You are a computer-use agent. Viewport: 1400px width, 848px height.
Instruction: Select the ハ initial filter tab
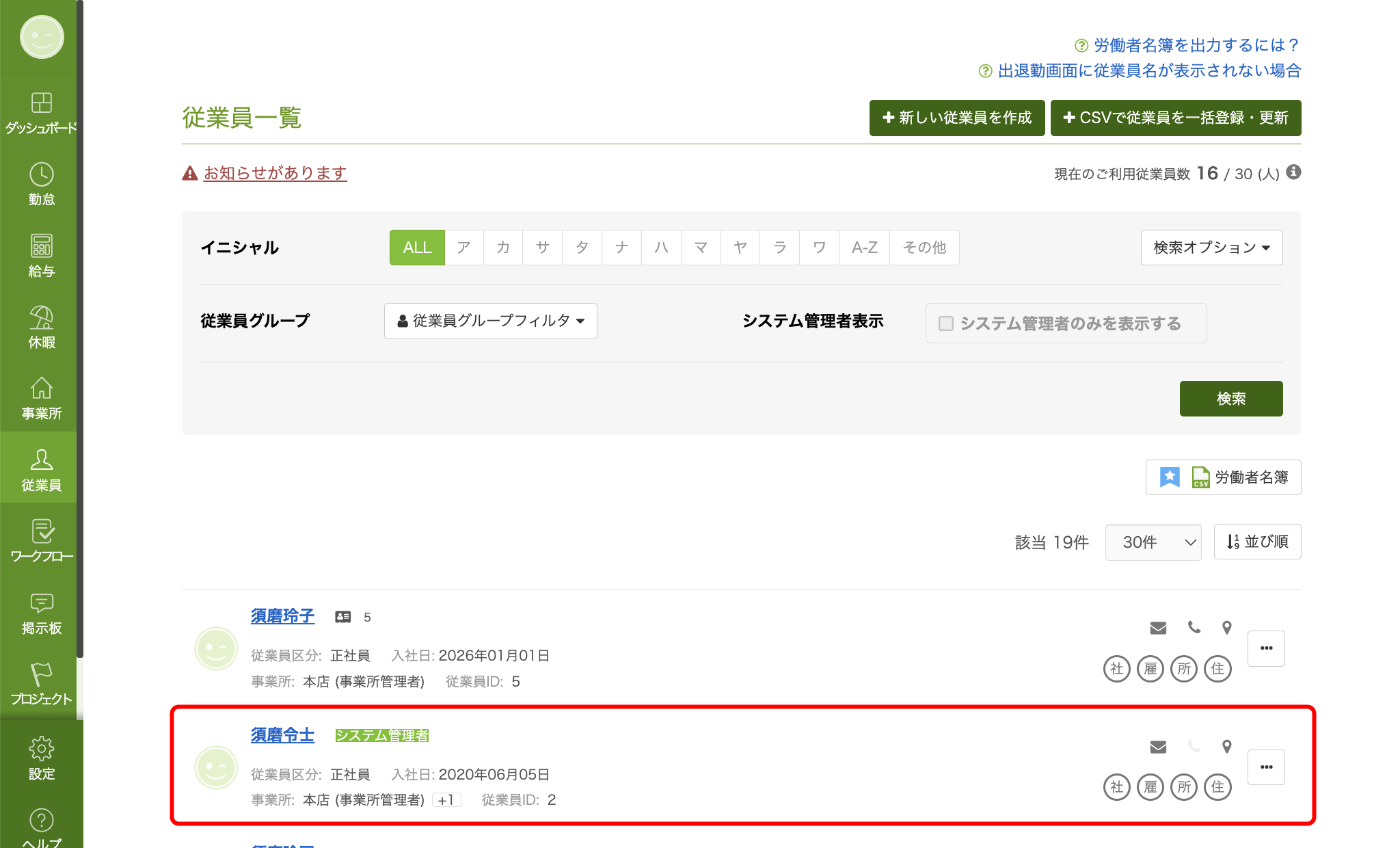point(661,248)
